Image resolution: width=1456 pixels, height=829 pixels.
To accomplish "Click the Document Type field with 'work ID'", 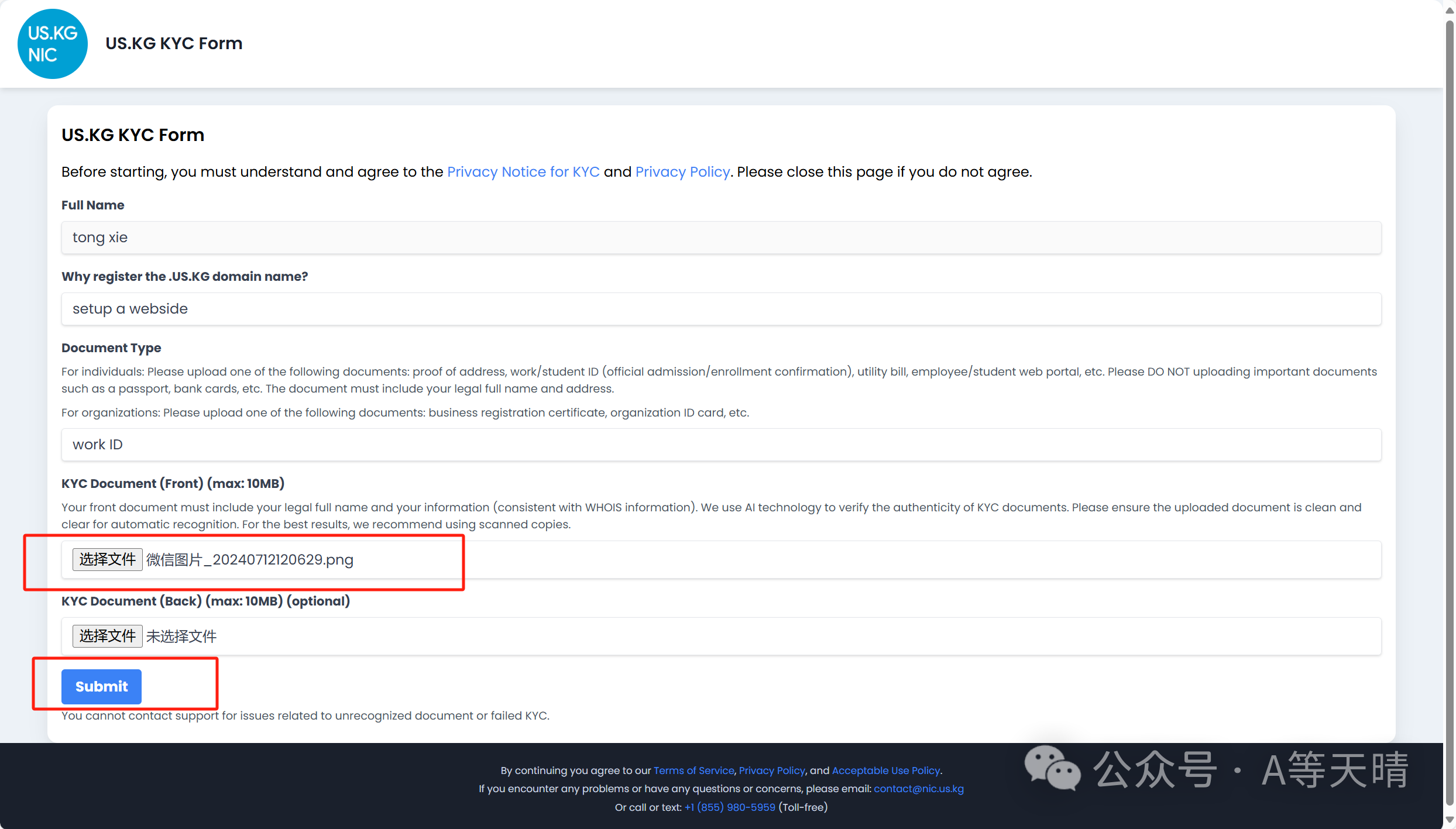I will (x=721, y=445).
